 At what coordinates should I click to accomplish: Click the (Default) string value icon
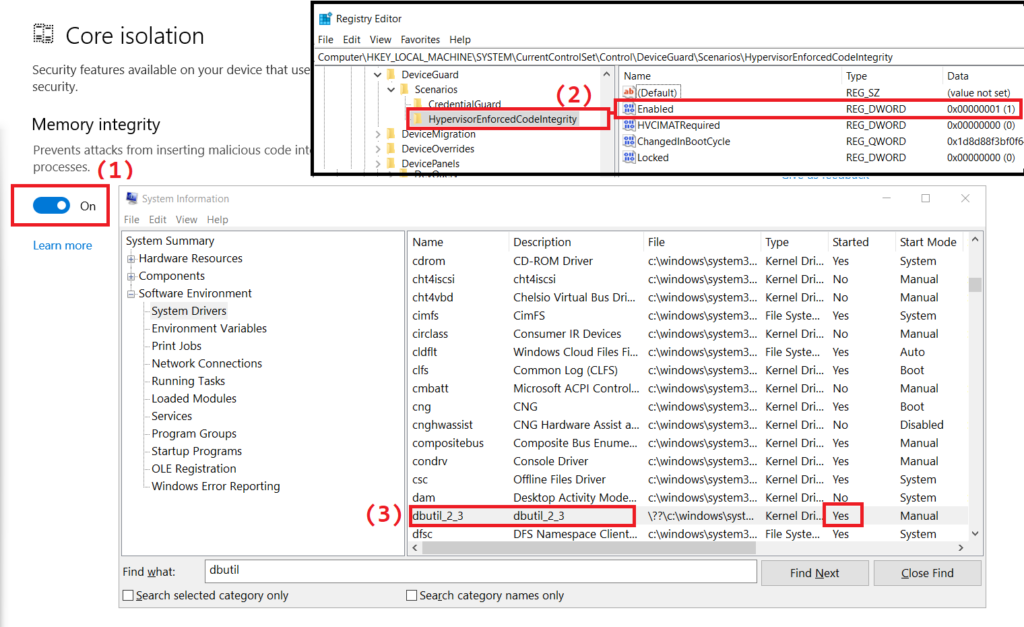[629, 92]
